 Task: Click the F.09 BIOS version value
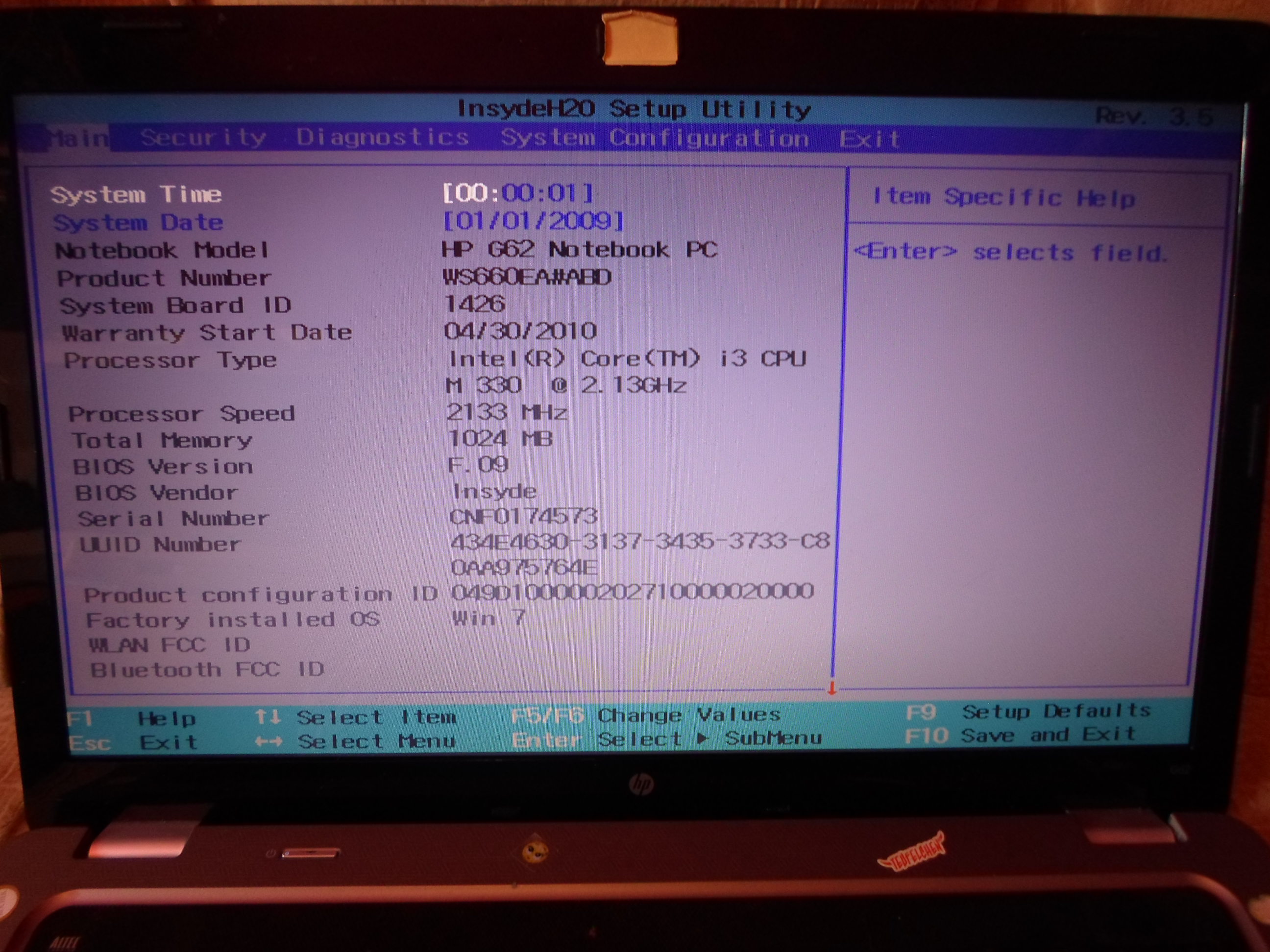click(477, 464)
